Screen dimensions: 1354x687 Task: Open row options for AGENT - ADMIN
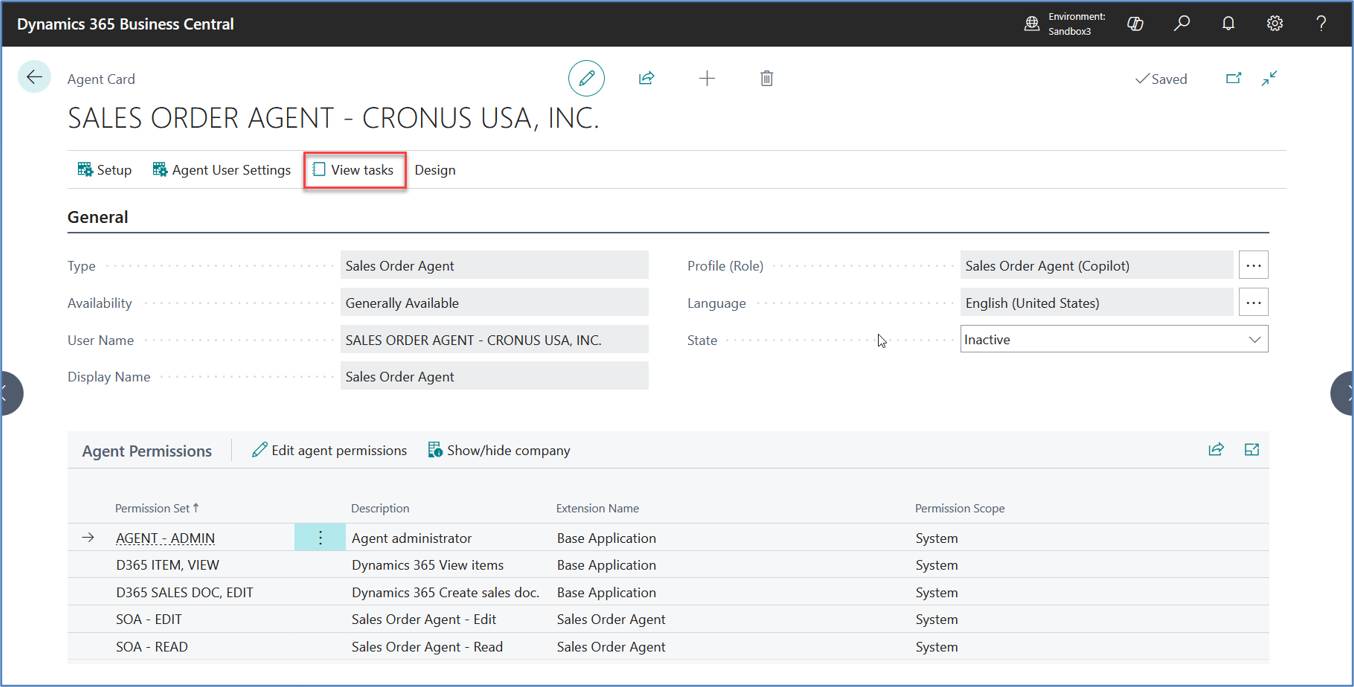pos(320,538)
